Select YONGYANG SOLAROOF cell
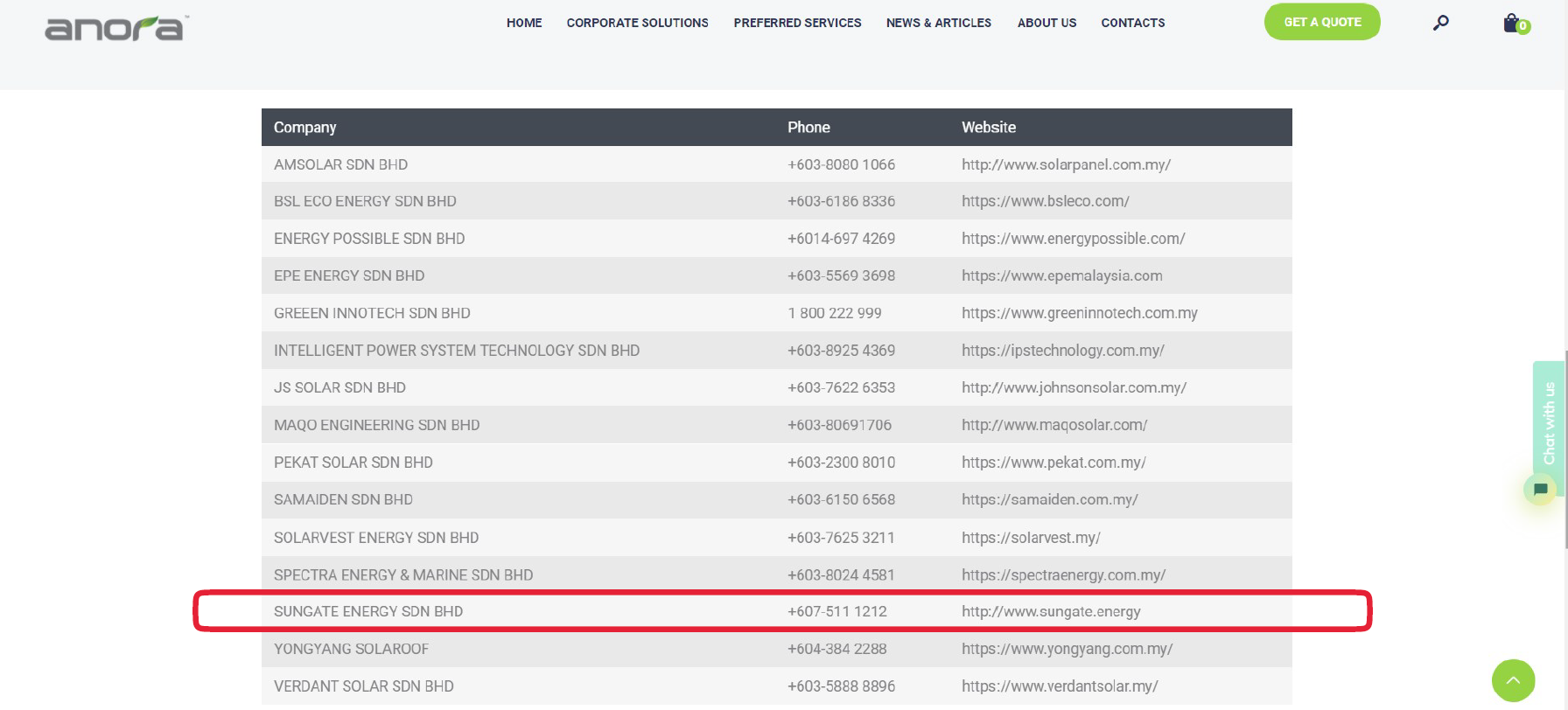This screenshot has width=1568, height=710. point(351,649)
